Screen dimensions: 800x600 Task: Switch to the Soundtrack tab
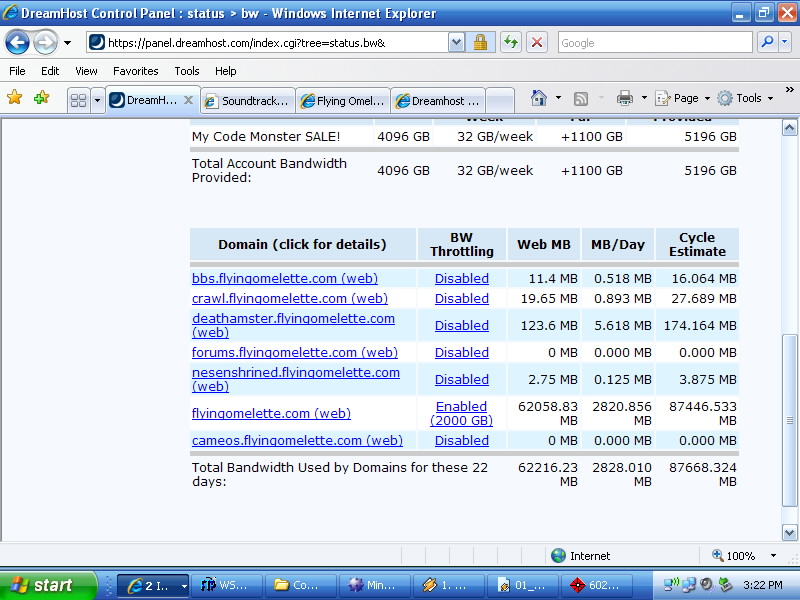coord(248,101)
